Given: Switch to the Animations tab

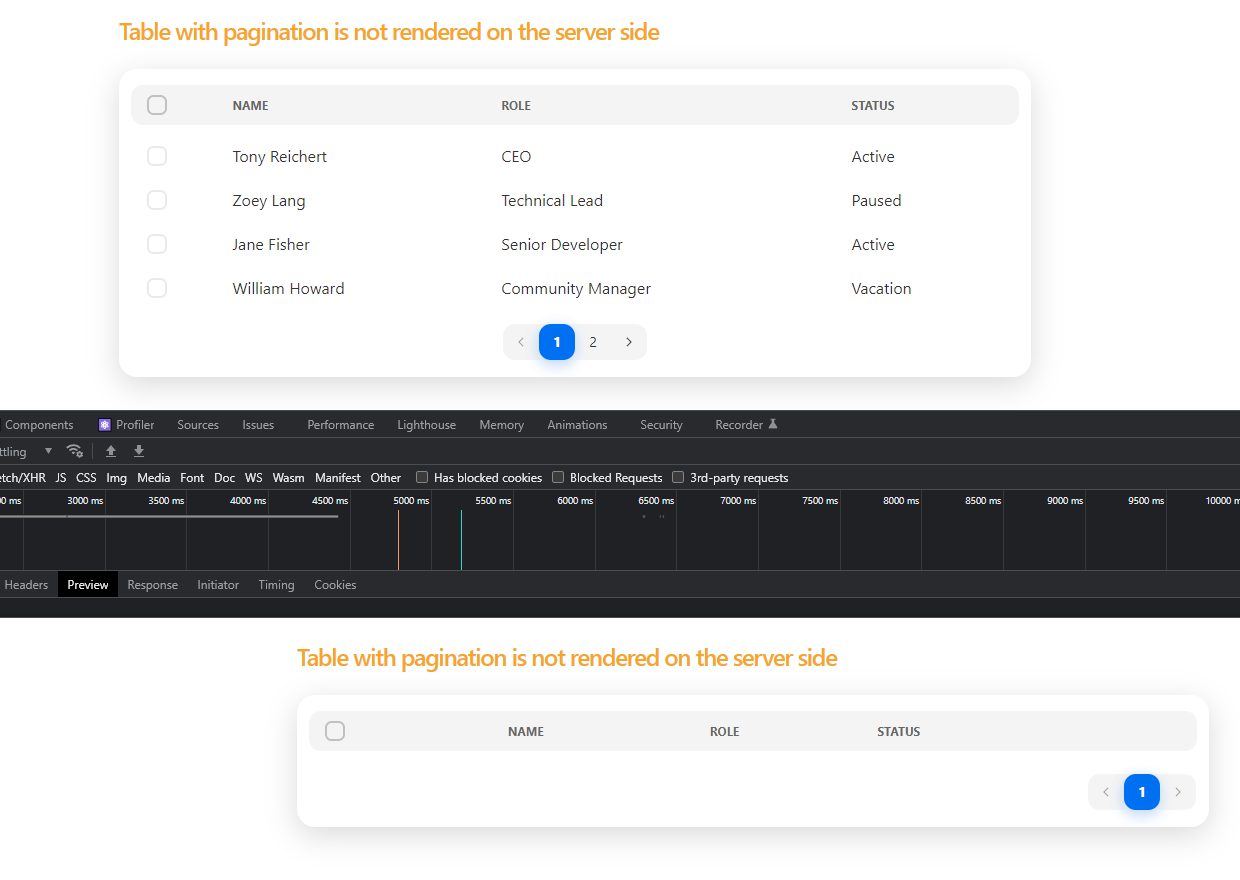Looking at the screenshot, I should pyautogui.click(x=577, y=425).
